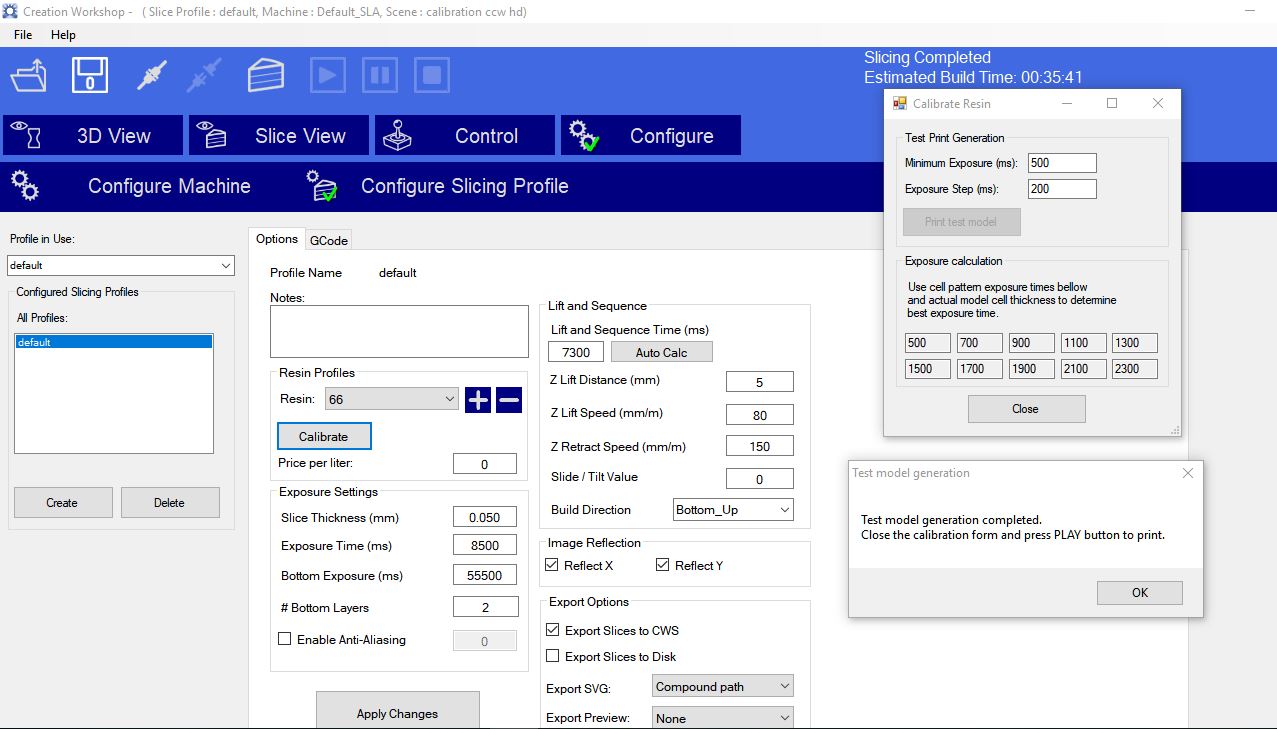Remove resin profile with minus icon

[x=509, y=400]
